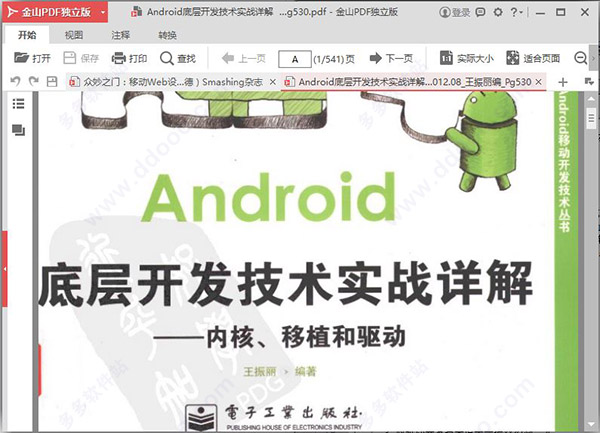Switch to the 开始 tab
600x433 pixels.
tap(27, 35)
